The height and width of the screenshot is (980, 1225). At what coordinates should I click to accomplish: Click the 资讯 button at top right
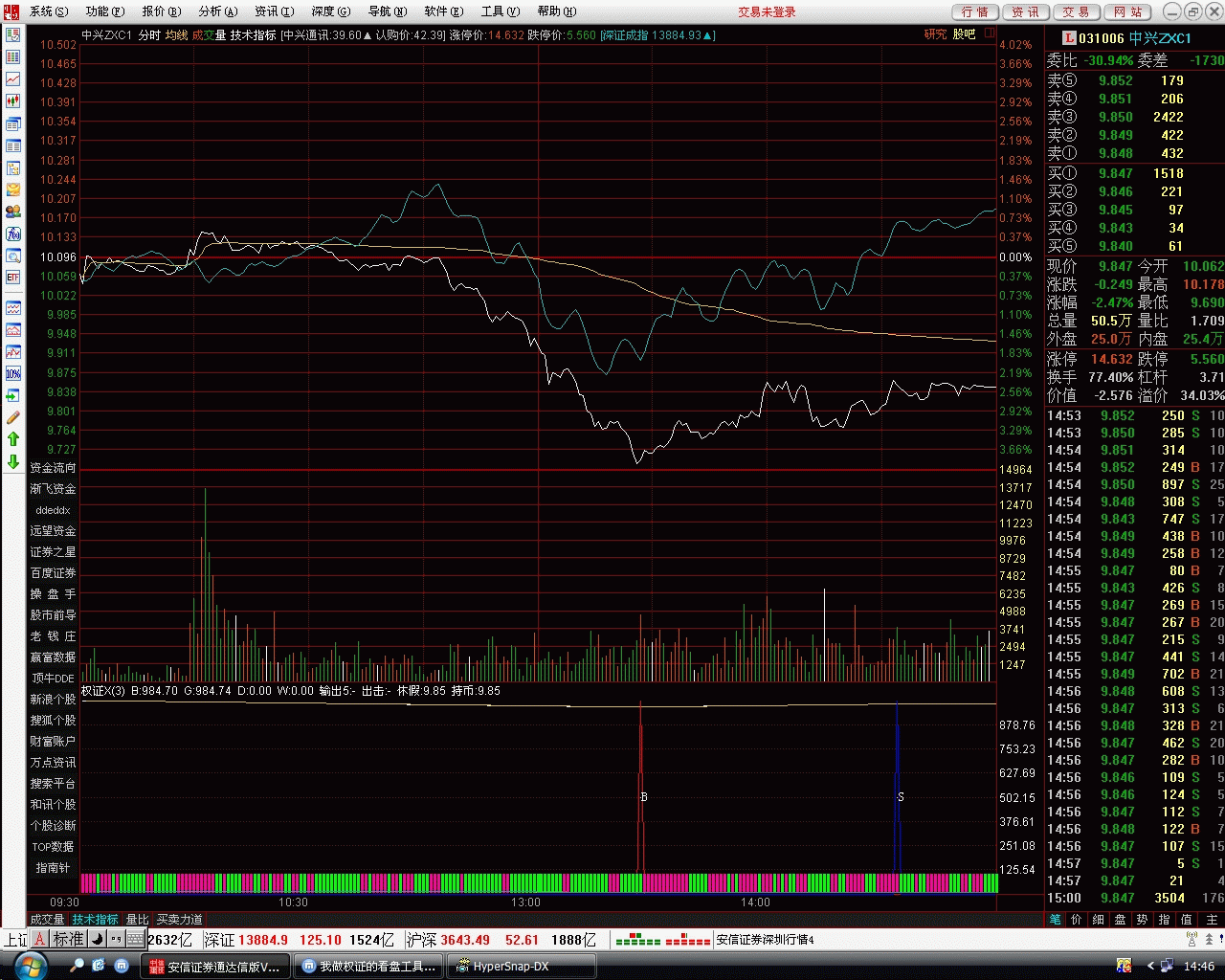(1026, 11)
